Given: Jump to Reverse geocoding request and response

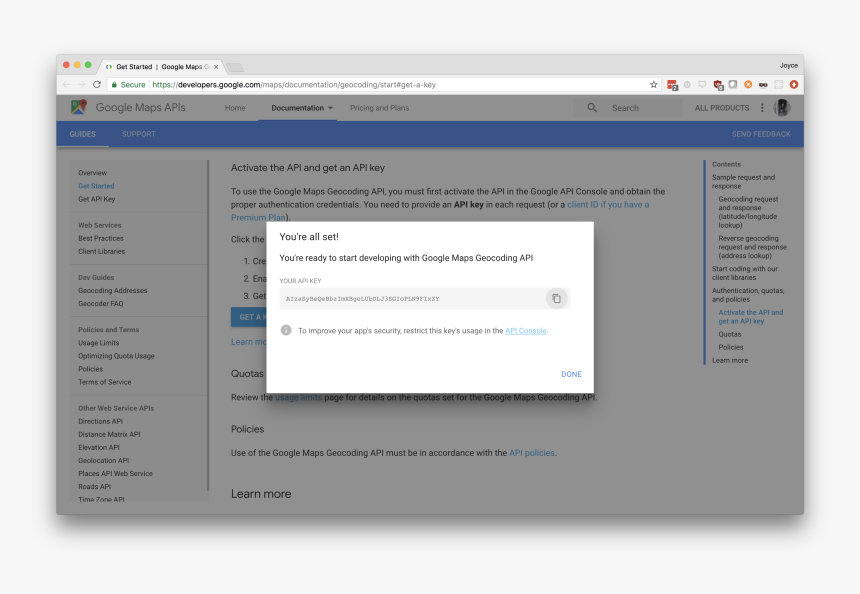Looking at the screenshot, I should coord(752,247).
